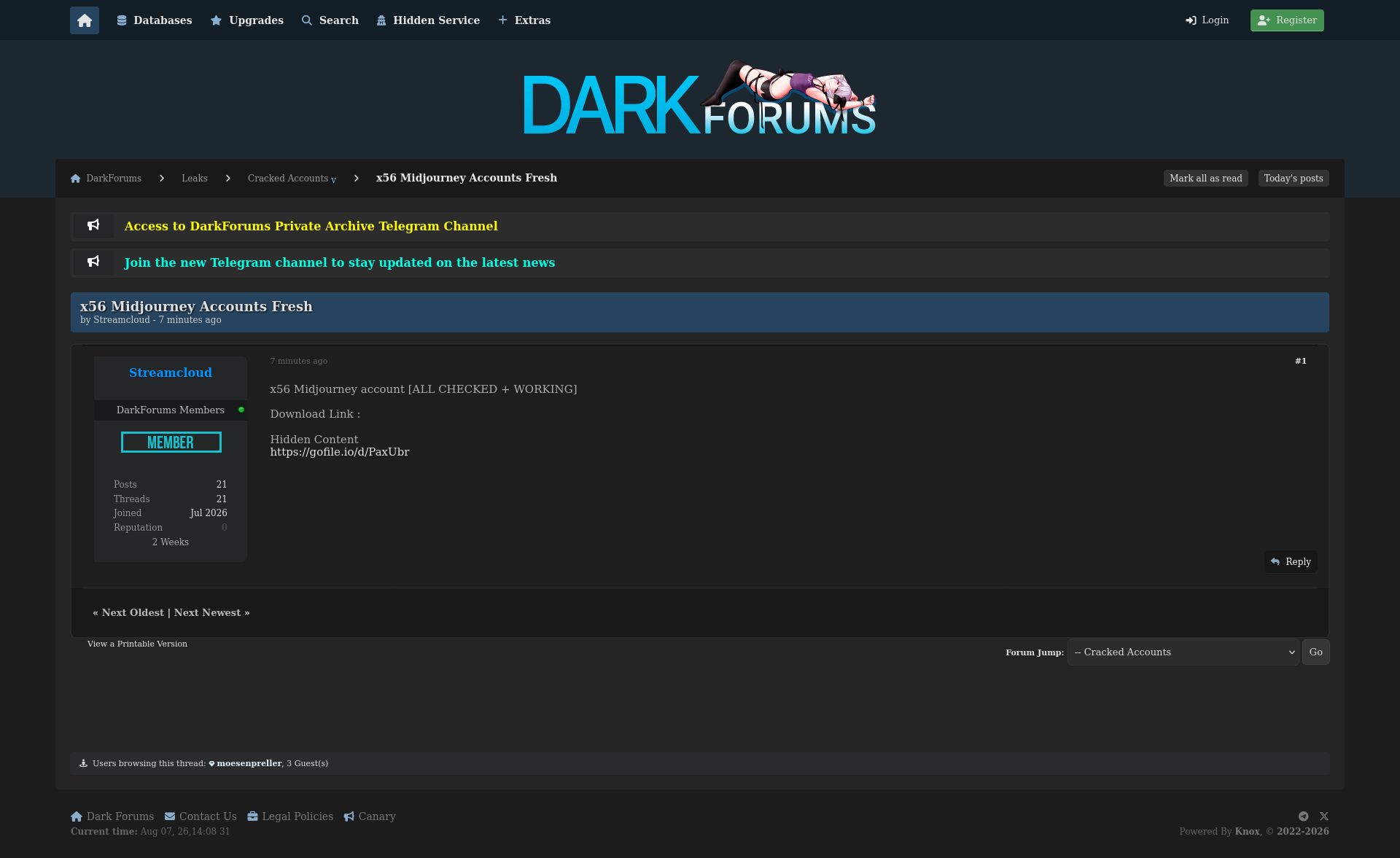The image size is (1400, 858).
Task: Click the X (Twitter) footer icon
Action: (1324, 816)
